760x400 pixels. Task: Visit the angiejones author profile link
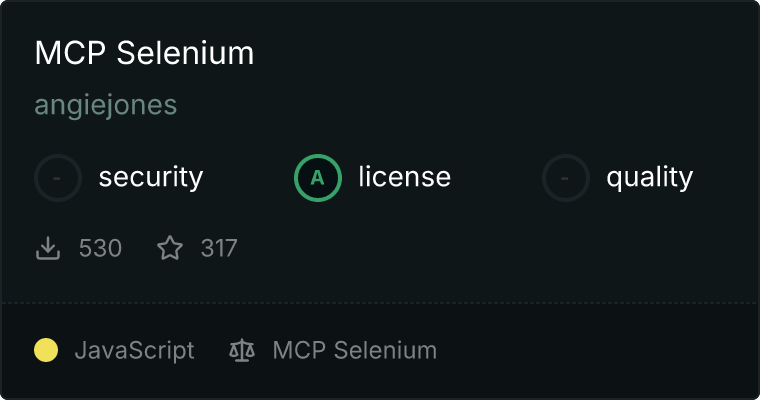click(x=105, y=105)
